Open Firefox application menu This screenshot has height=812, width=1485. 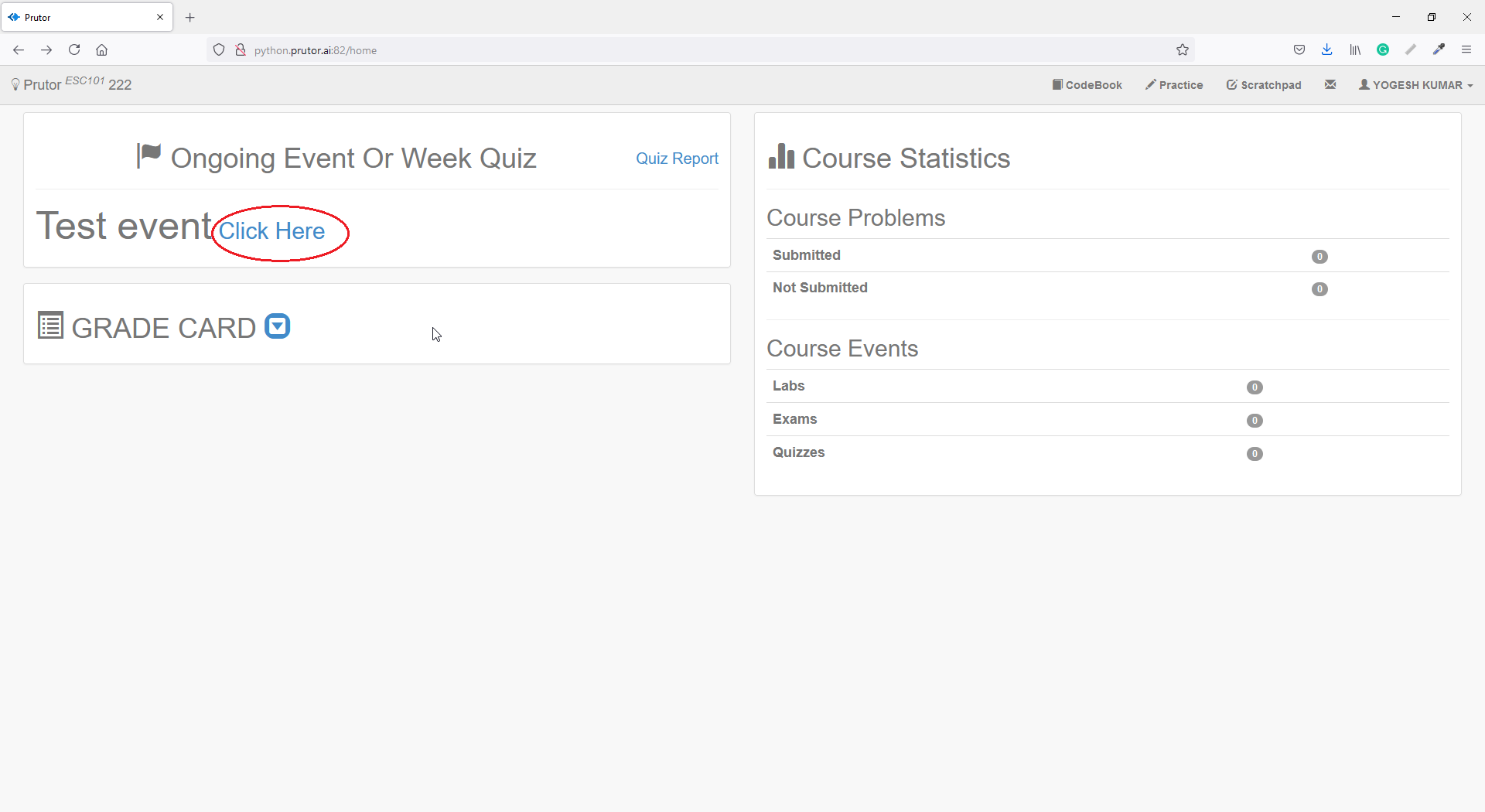click(x=1466, y=50)
